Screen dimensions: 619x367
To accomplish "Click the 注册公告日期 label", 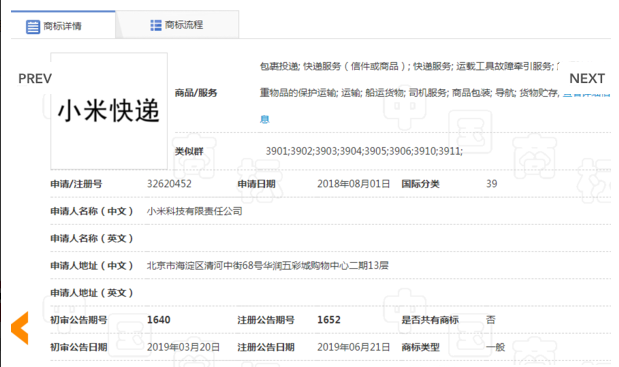I will [x=266, y=347].
